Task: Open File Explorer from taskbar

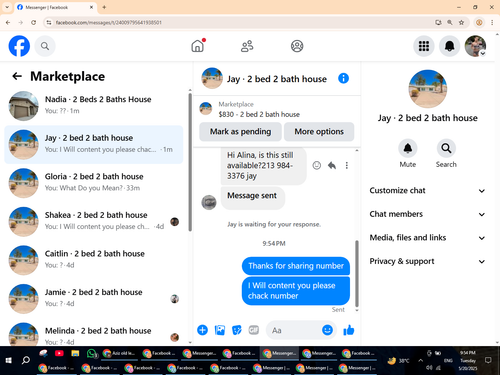Action: [75, 353]
